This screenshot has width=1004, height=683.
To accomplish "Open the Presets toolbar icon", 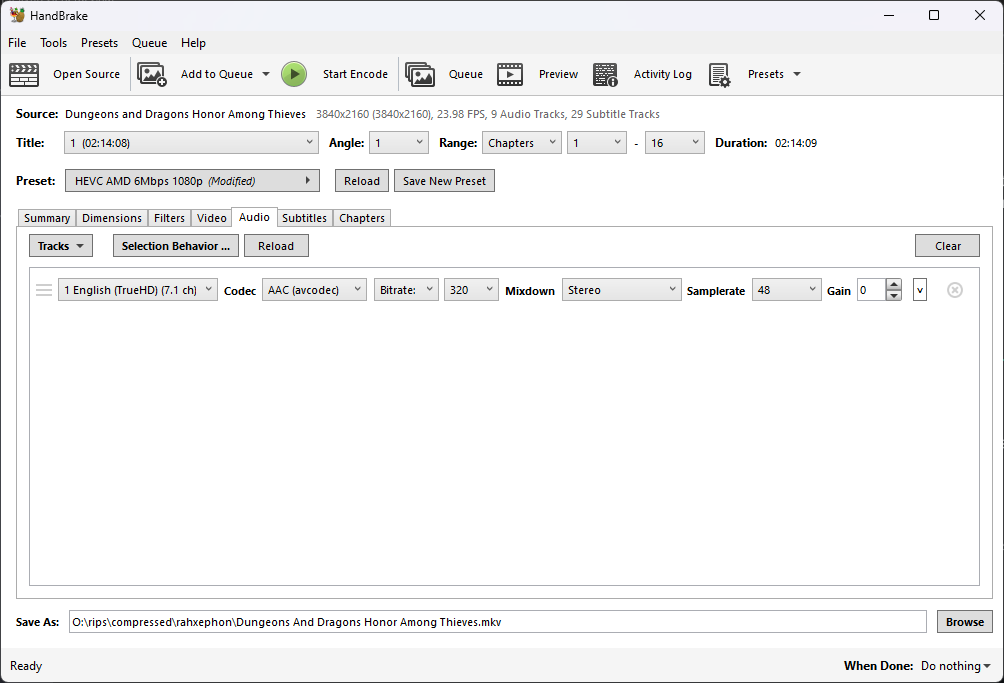I will (x=720, y=74).
